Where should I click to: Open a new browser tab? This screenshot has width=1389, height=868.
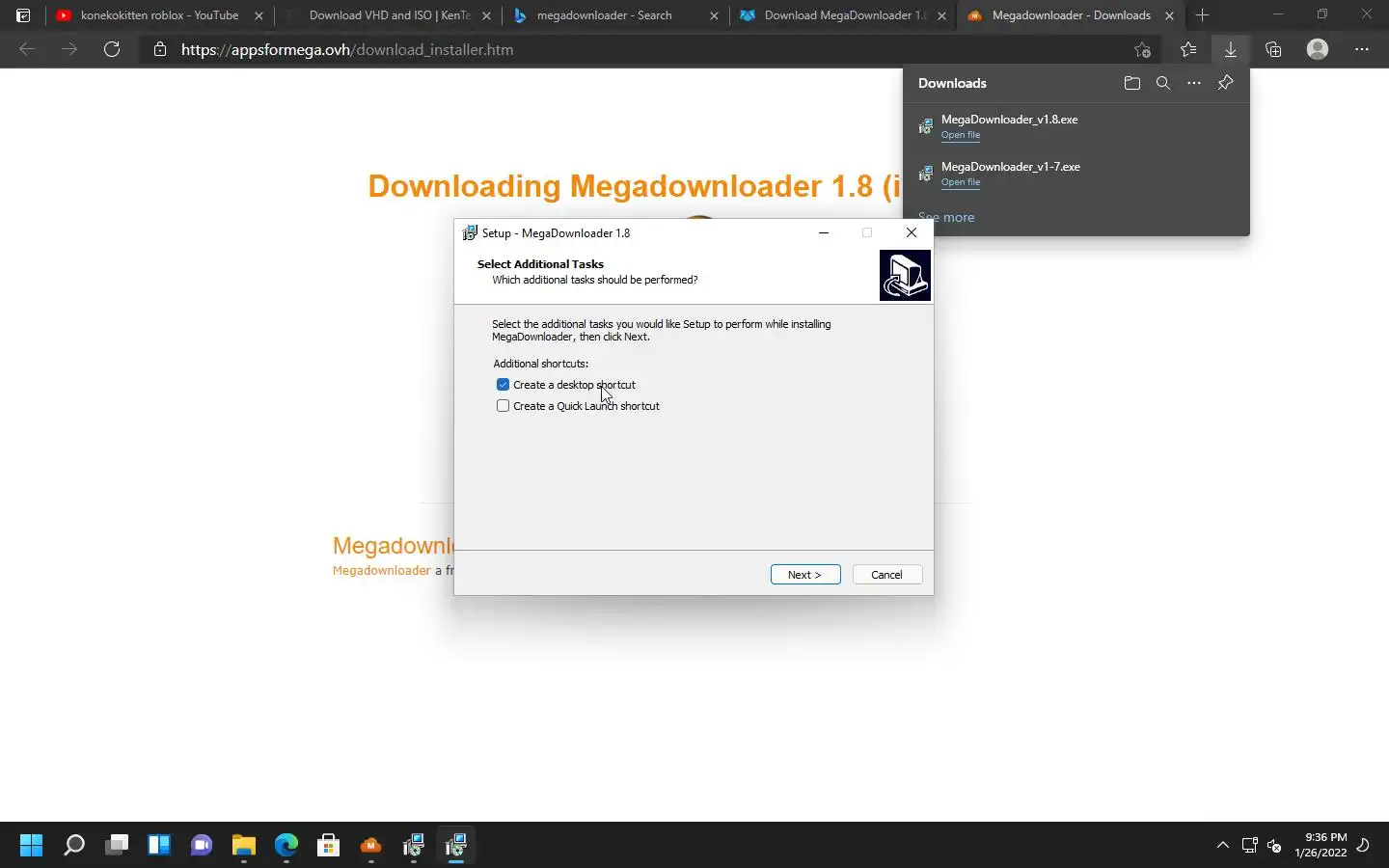(x=1202, y=15)
